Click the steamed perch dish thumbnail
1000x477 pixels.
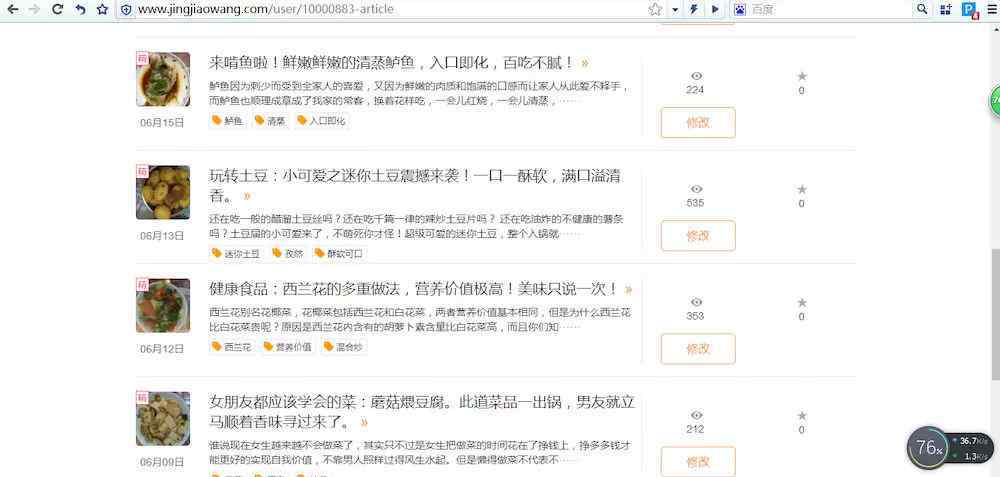[x=163, y=79]
